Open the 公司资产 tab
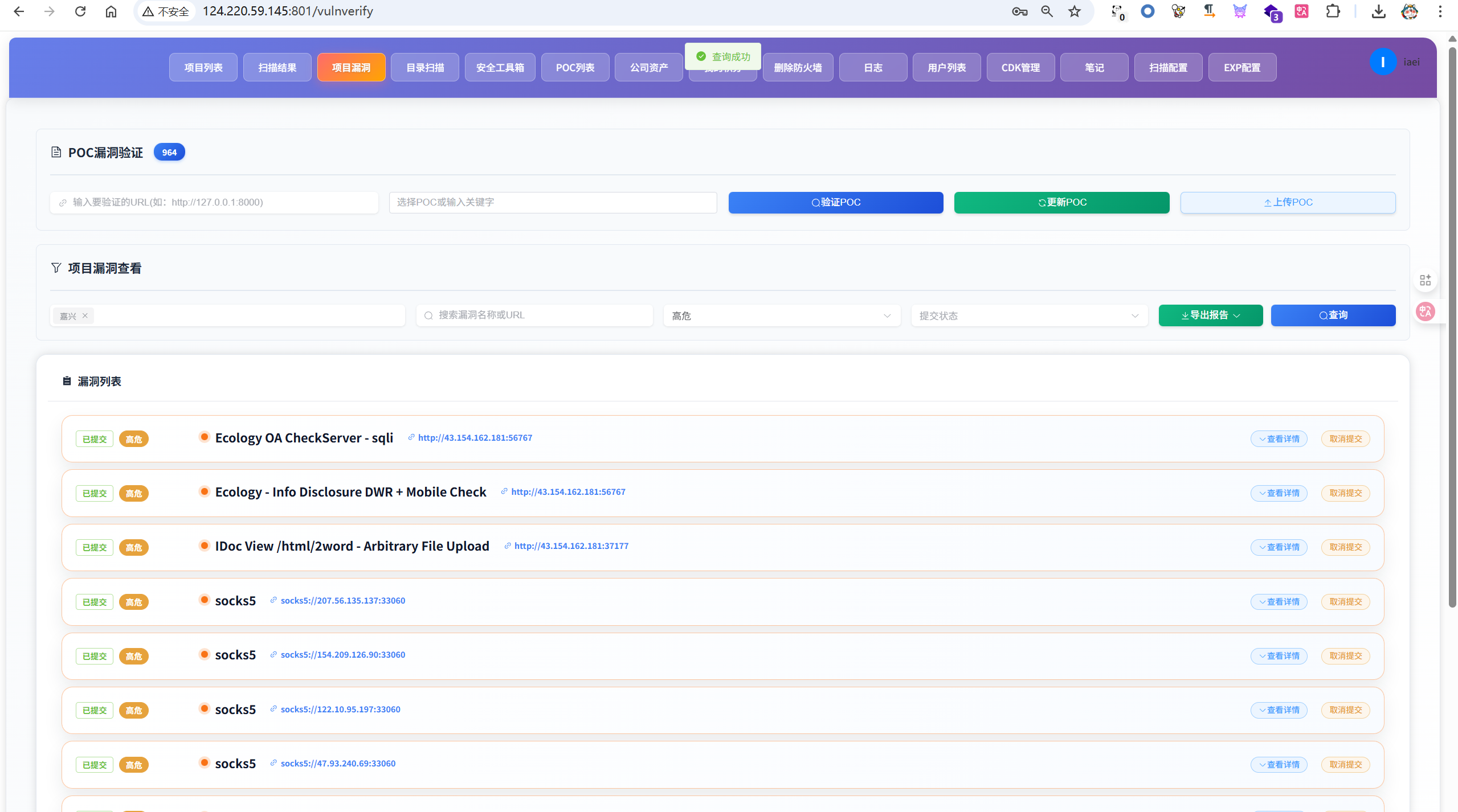The image size is (1458, 812). (x=649, y=68)
